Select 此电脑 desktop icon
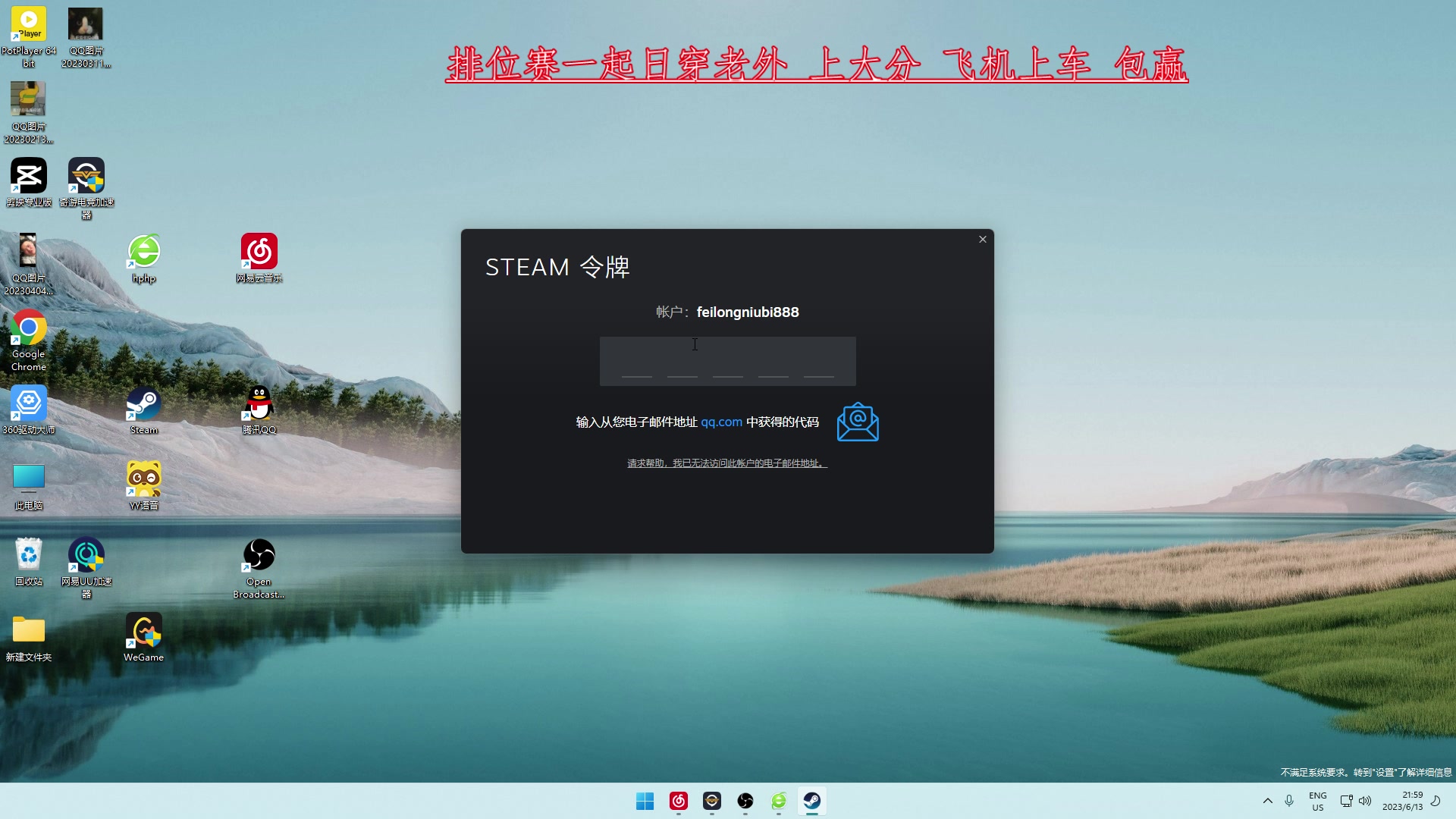Screen dimensions: 1456x819 click(29, 485)
